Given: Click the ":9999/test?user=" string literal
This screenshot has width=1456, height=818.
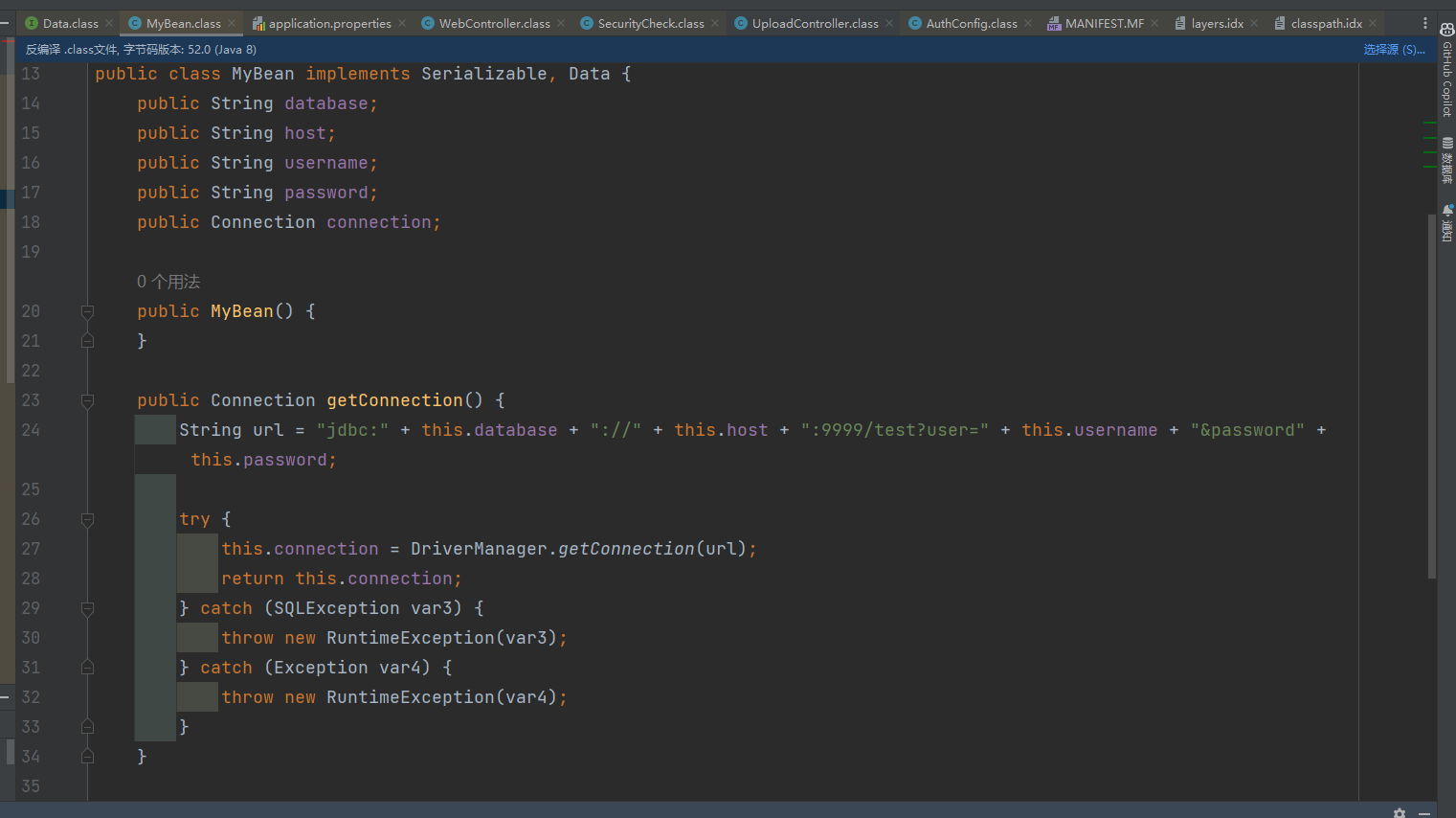Looking at the screenshot, I should (x=895, y=430).
